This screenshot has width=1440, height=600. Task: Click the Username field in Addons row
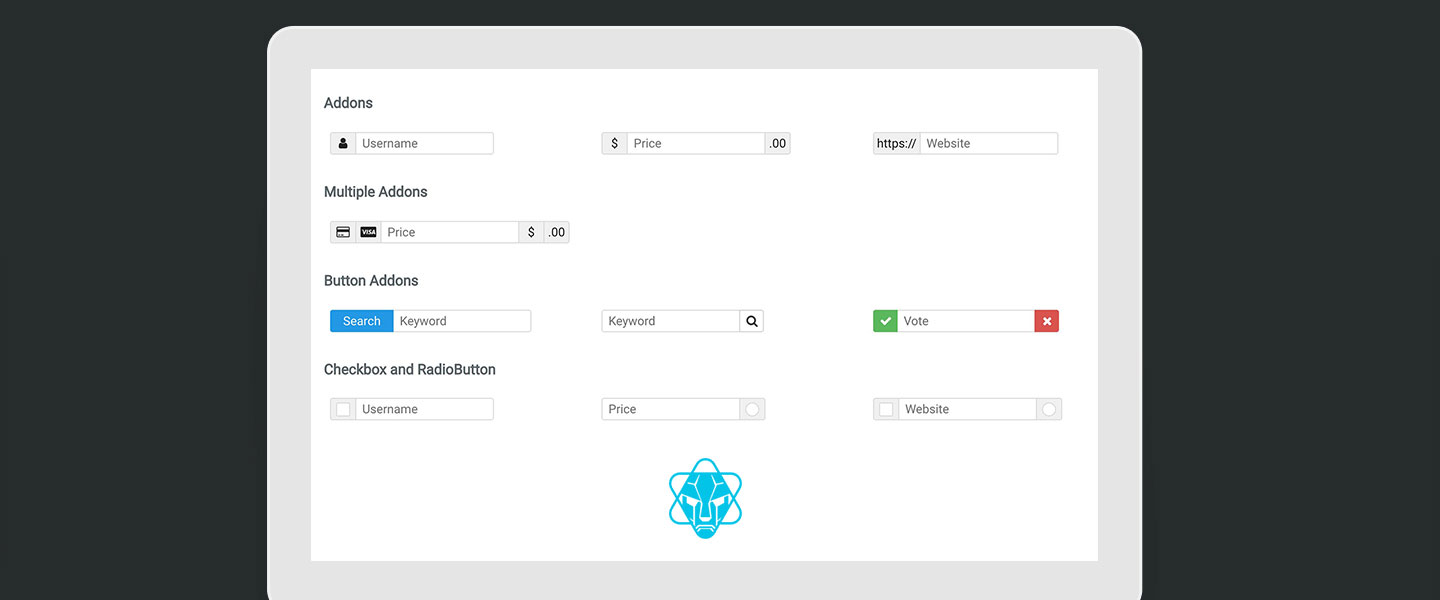pyautogui.click(x=424, y=143)
